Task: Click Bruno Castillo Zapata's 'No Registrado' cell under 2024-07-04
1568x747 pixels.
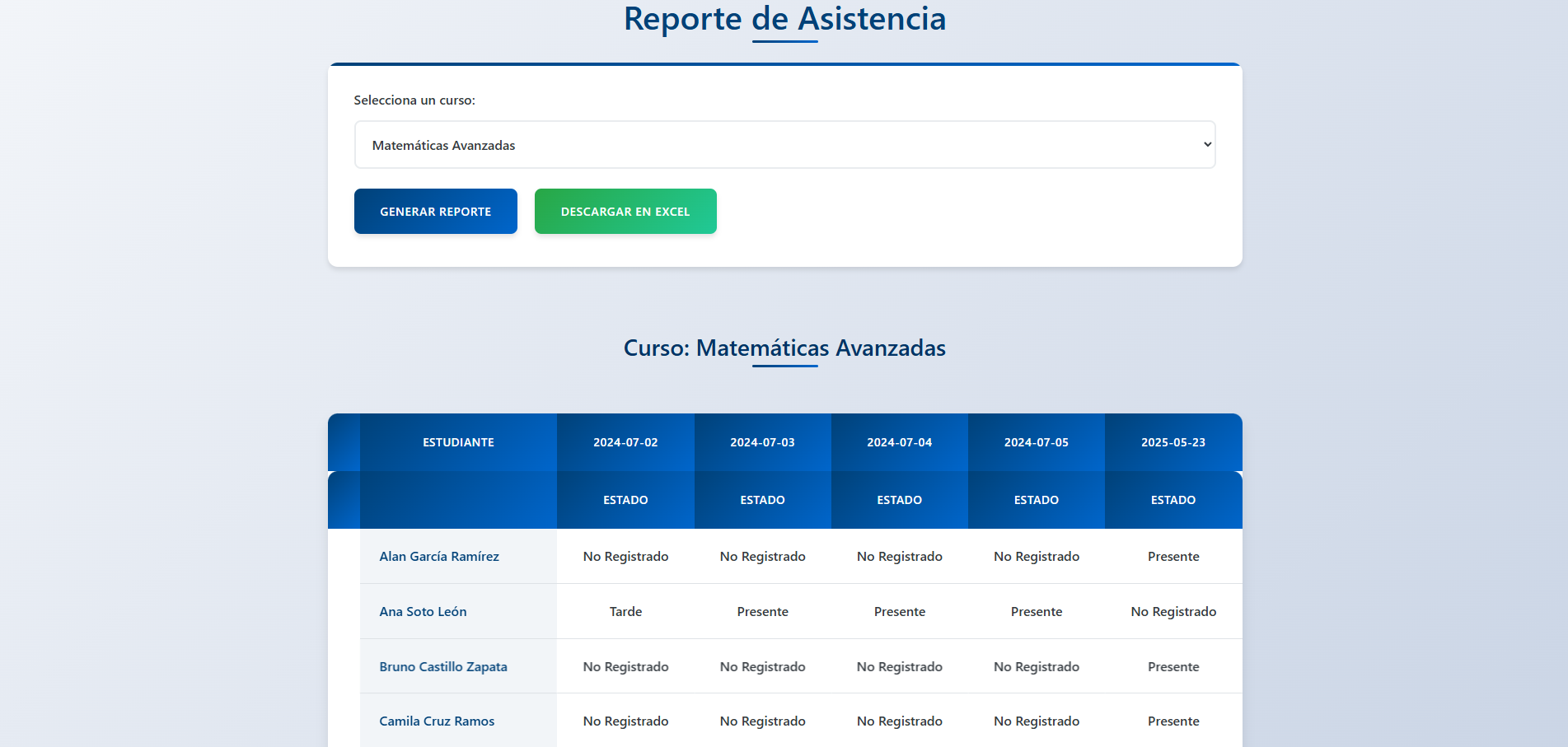Action: (899, 666)
